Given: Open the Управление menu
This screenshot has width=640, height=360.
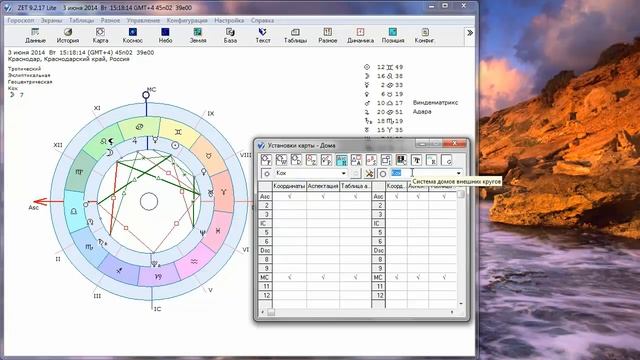Looking at the screenshot, I should click(143, 20).
